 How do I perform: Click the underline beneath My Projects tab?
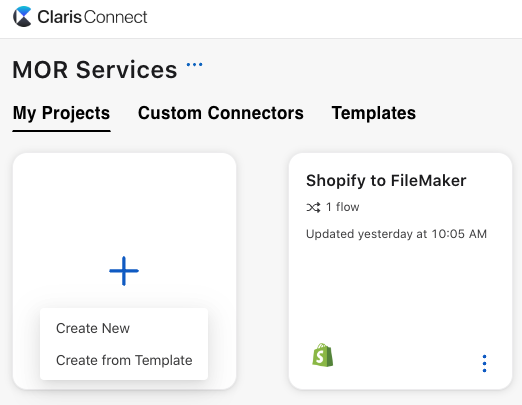coord(61,131)
